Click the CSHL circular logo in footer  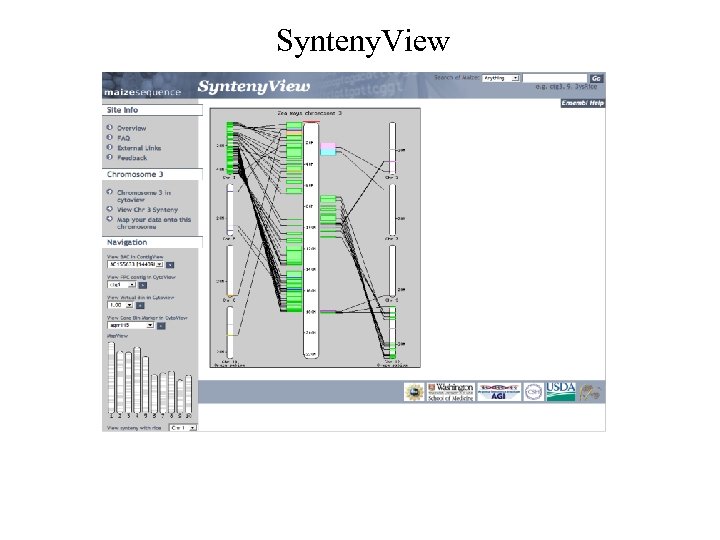click(533, 392)
